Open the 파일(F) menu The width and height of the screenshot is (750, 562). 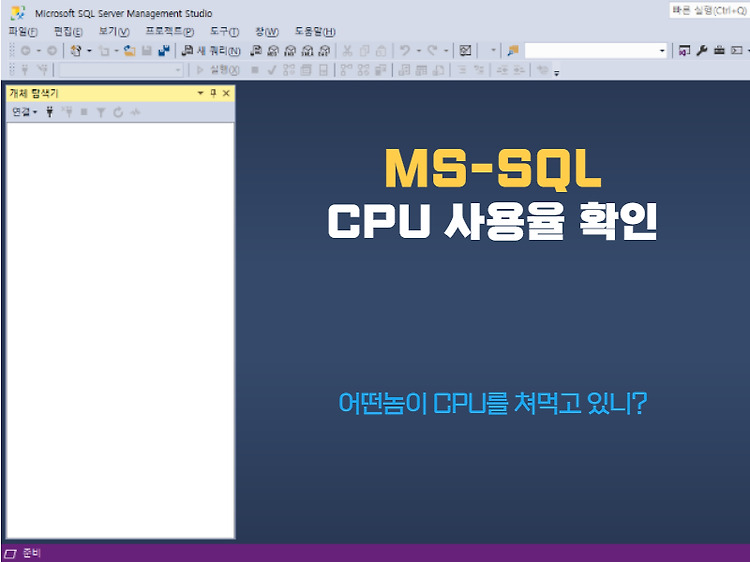(x=23, y=32)
